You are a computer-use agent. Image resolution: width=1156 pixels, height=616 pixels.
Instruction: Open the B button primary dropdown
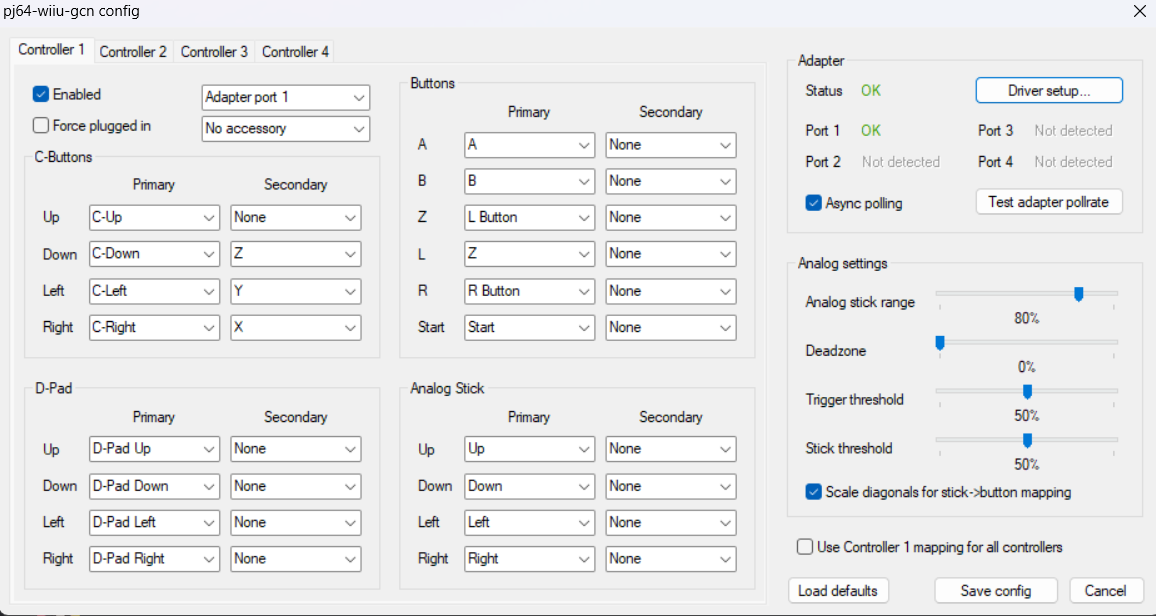(529, 181)
